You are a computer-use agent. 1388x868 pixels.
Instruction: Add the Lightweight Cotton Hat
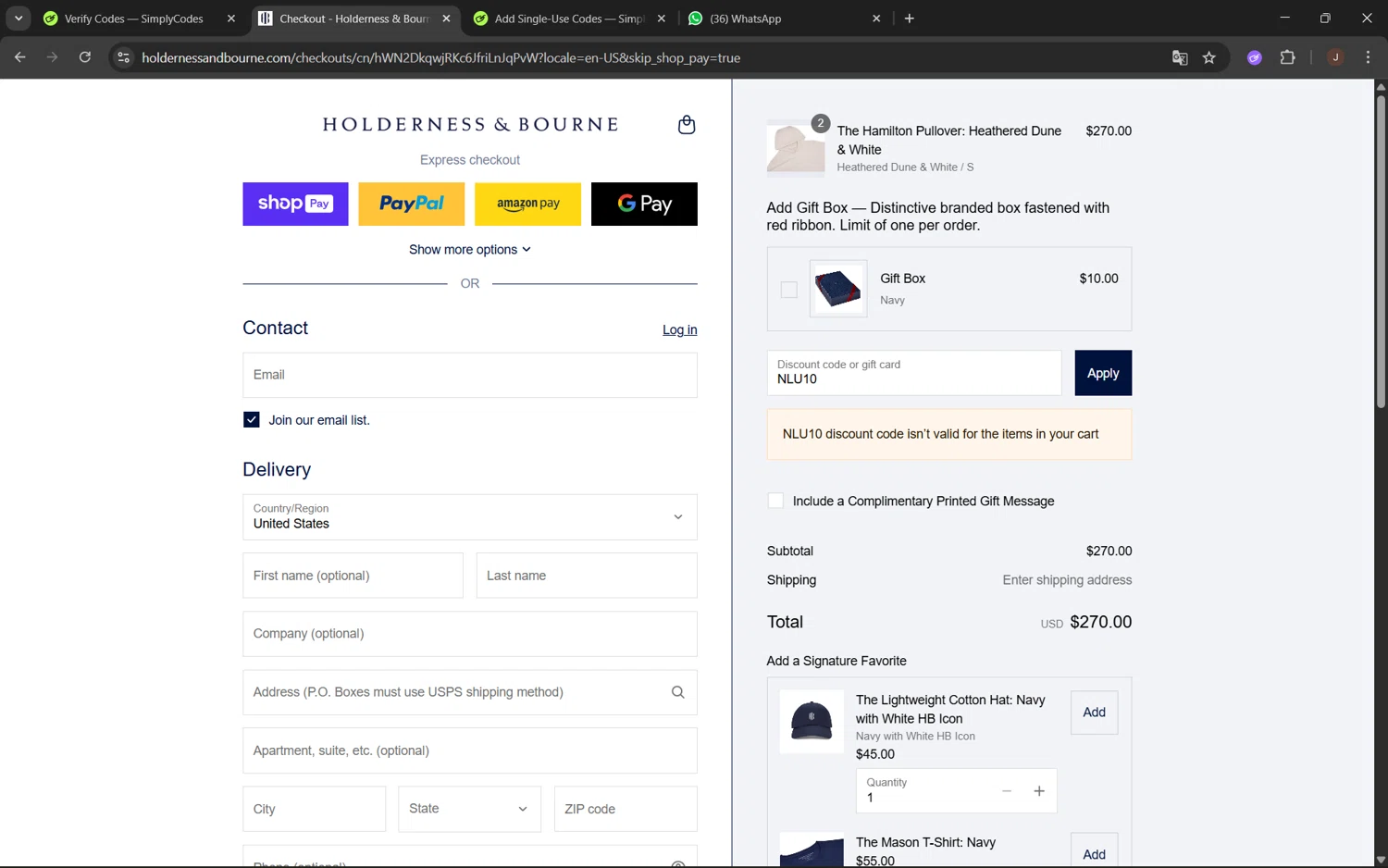[1094, 713]
